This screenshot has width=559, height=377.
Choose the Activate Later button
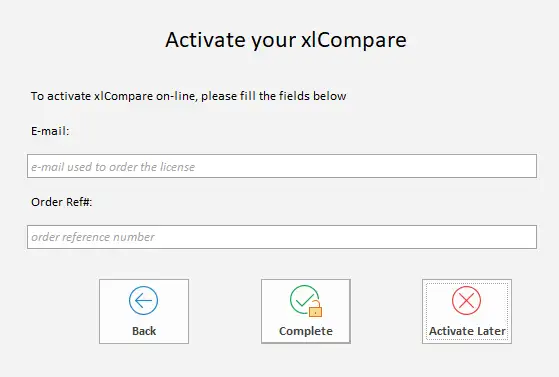tap(467, 311)
